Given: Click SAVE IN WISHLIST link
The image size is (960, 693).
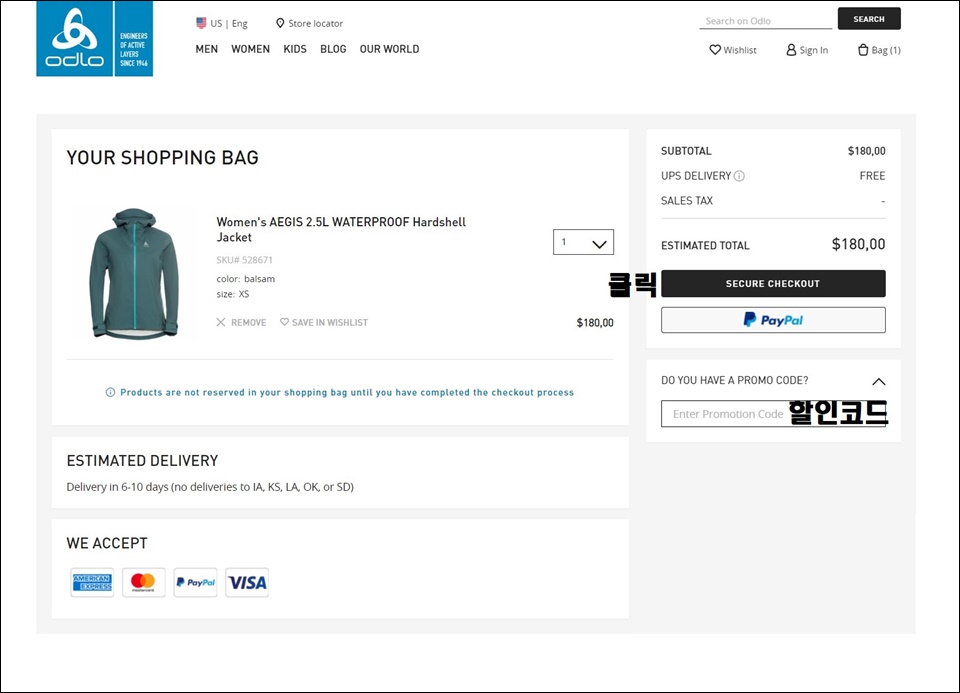Looking at the screenshot, I should pyautogui.click(x=324, y=323).
